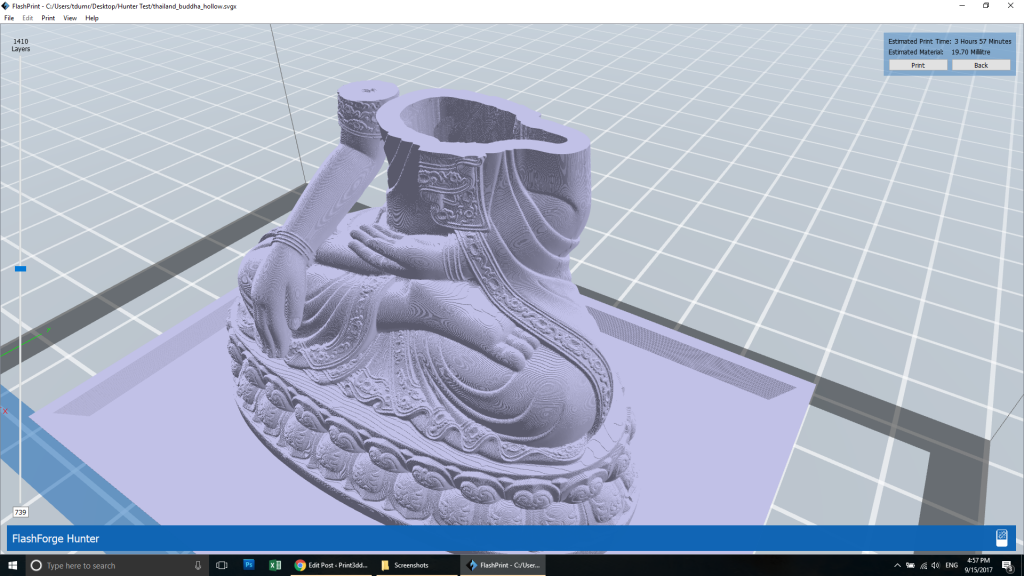
Task: Open the Task View icon
Action: (221, 565)
